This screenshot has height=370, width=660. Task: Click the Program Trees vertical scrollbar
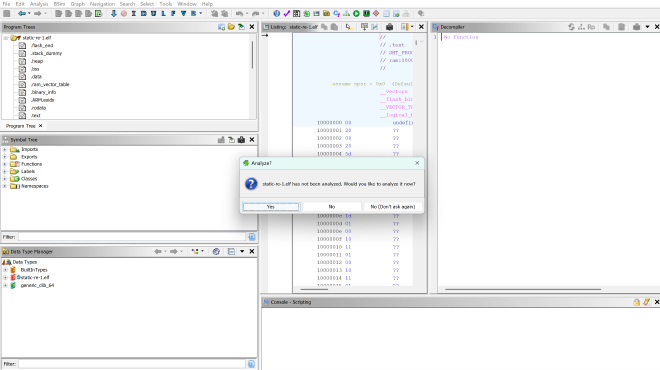tap(253, 55)
